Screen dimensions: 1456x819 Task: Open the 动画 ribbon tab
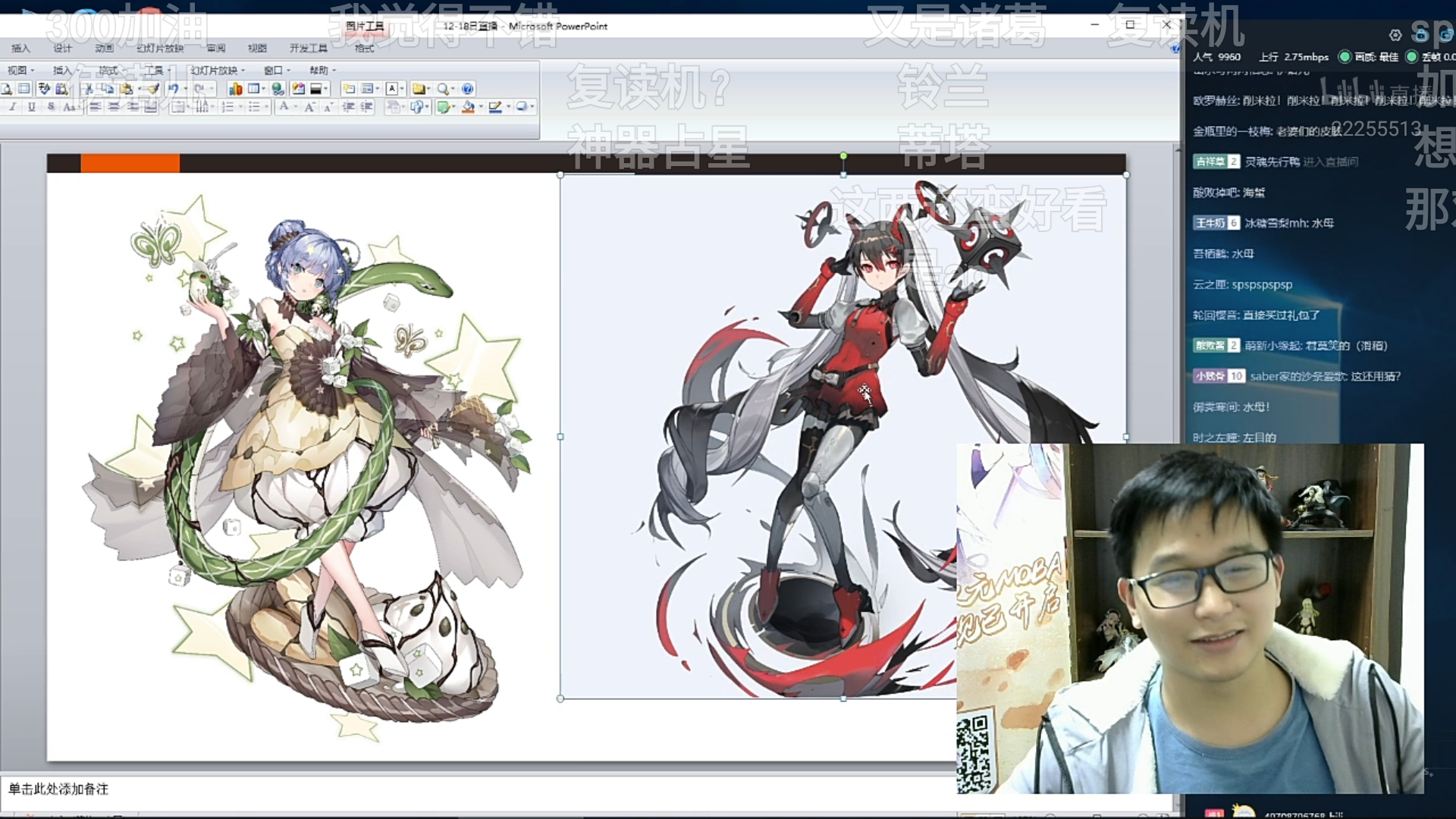point(104,49)
